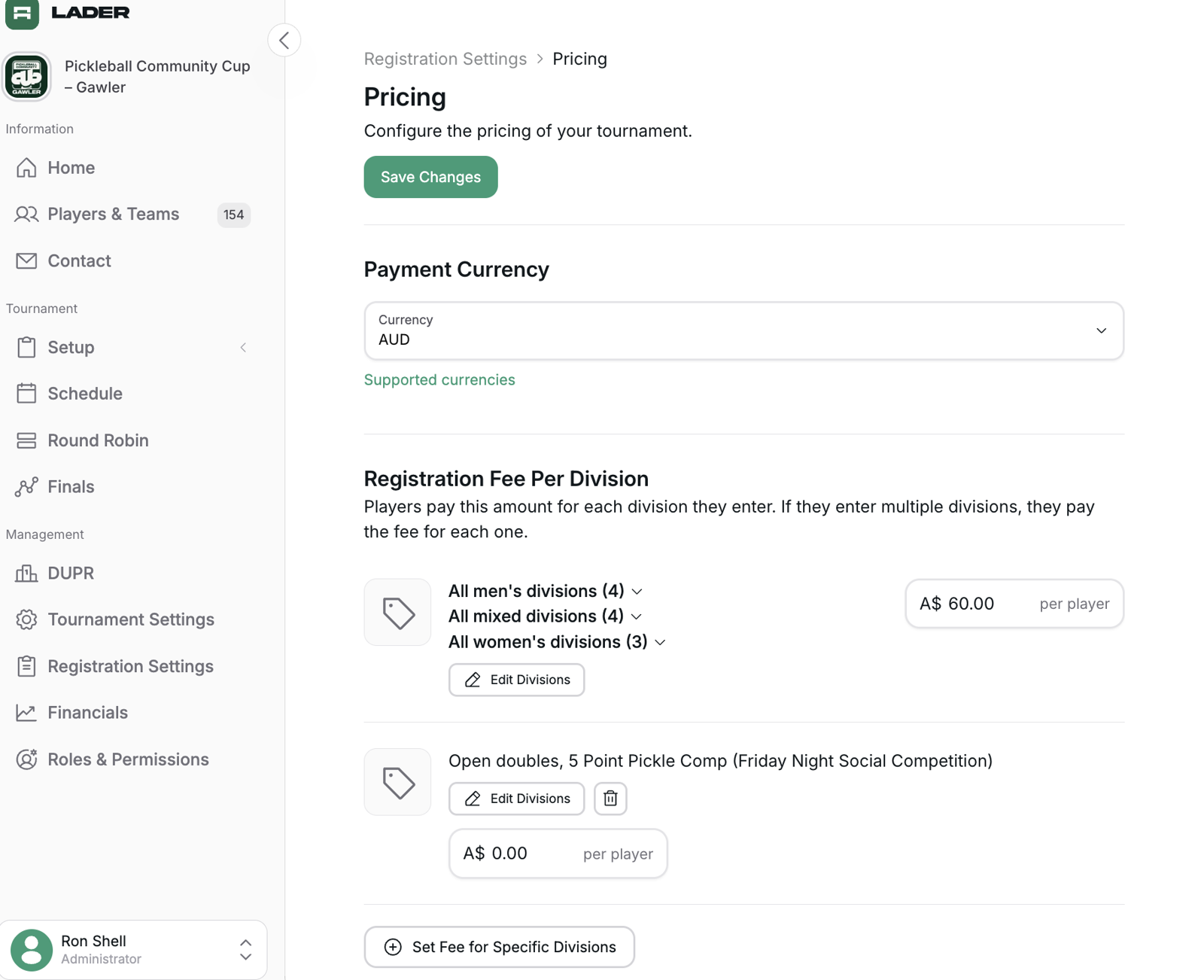Click the tag icon beside All men's divisions
The image size is (1204, 980).
click(x=398, y=613)
